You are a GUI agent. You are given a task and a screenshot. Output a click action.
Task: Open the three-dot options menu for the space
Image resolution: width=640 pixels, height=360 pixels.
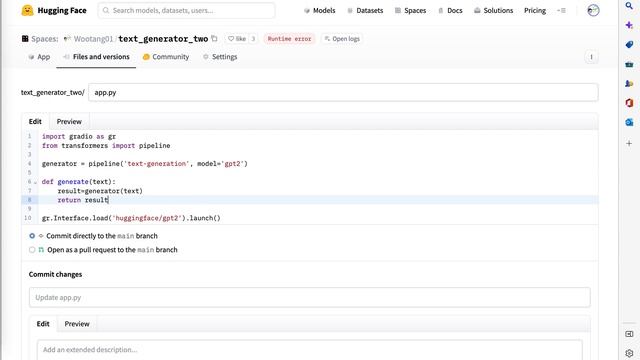[591, 57]
